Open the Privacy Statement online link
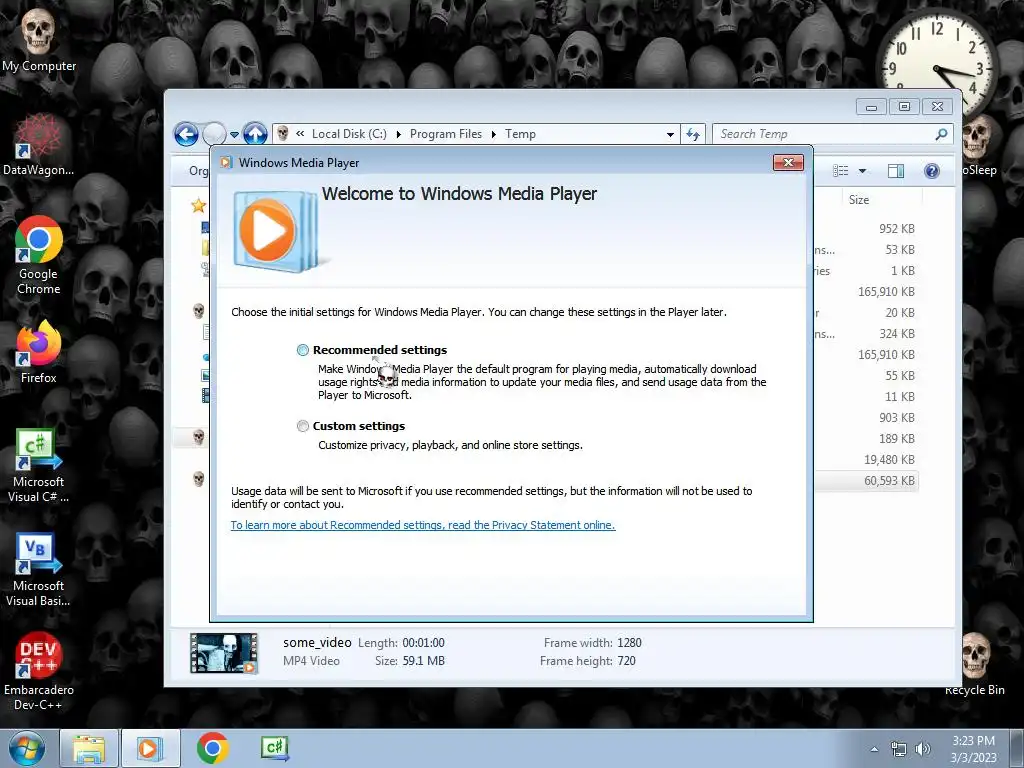1024x768 pixels. pos(423,525)
